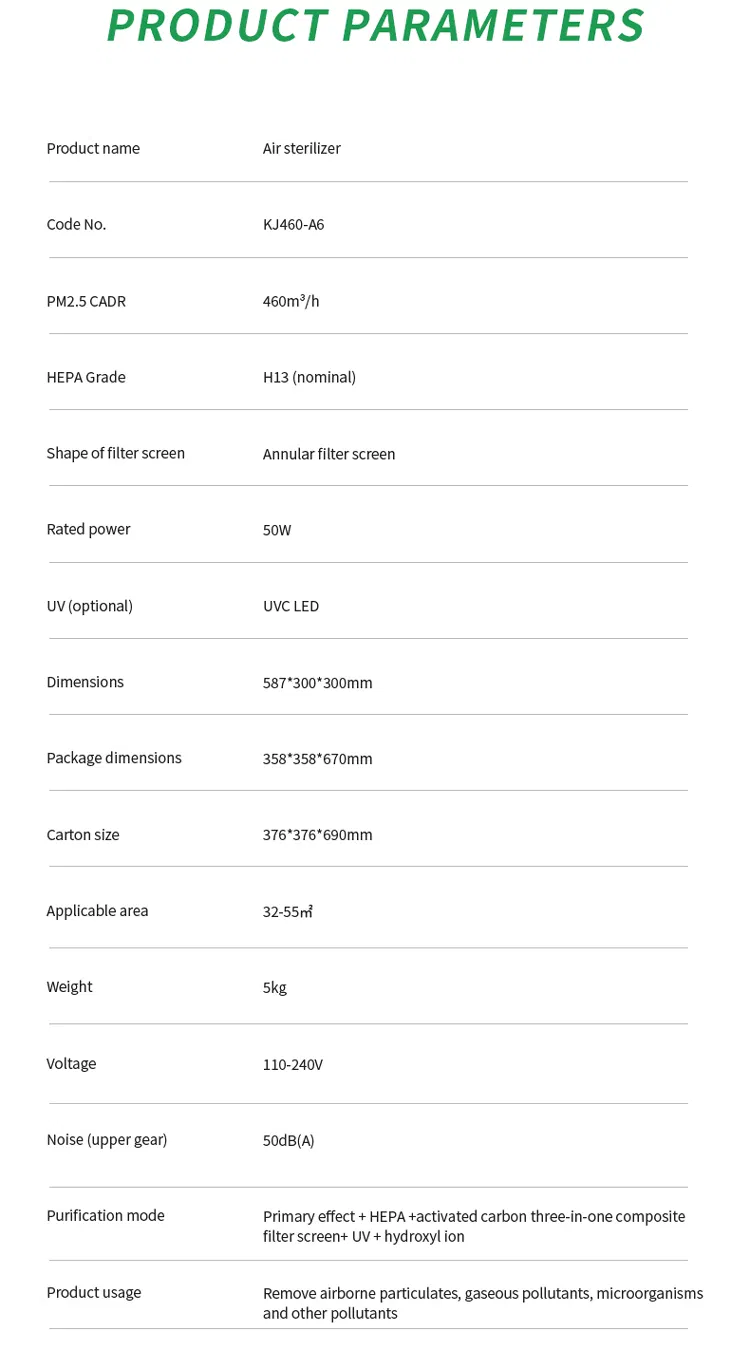
Task: Select the 587*300*300mm dimensions value
Action: [x=317, y=683]
